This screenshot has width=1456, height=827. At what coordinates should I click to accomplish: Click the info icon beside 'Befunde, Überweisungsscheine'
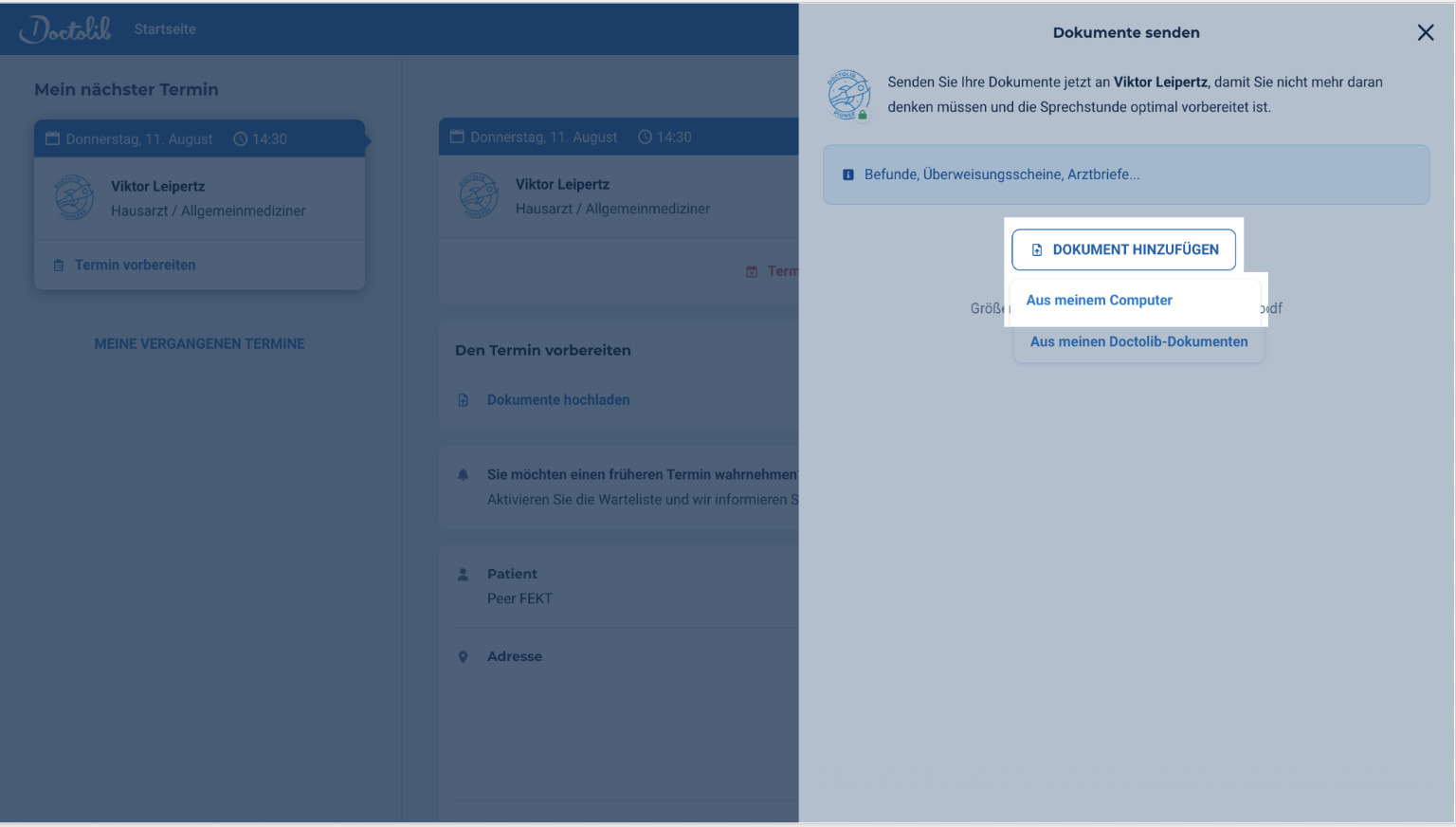(x=848, y=175)
